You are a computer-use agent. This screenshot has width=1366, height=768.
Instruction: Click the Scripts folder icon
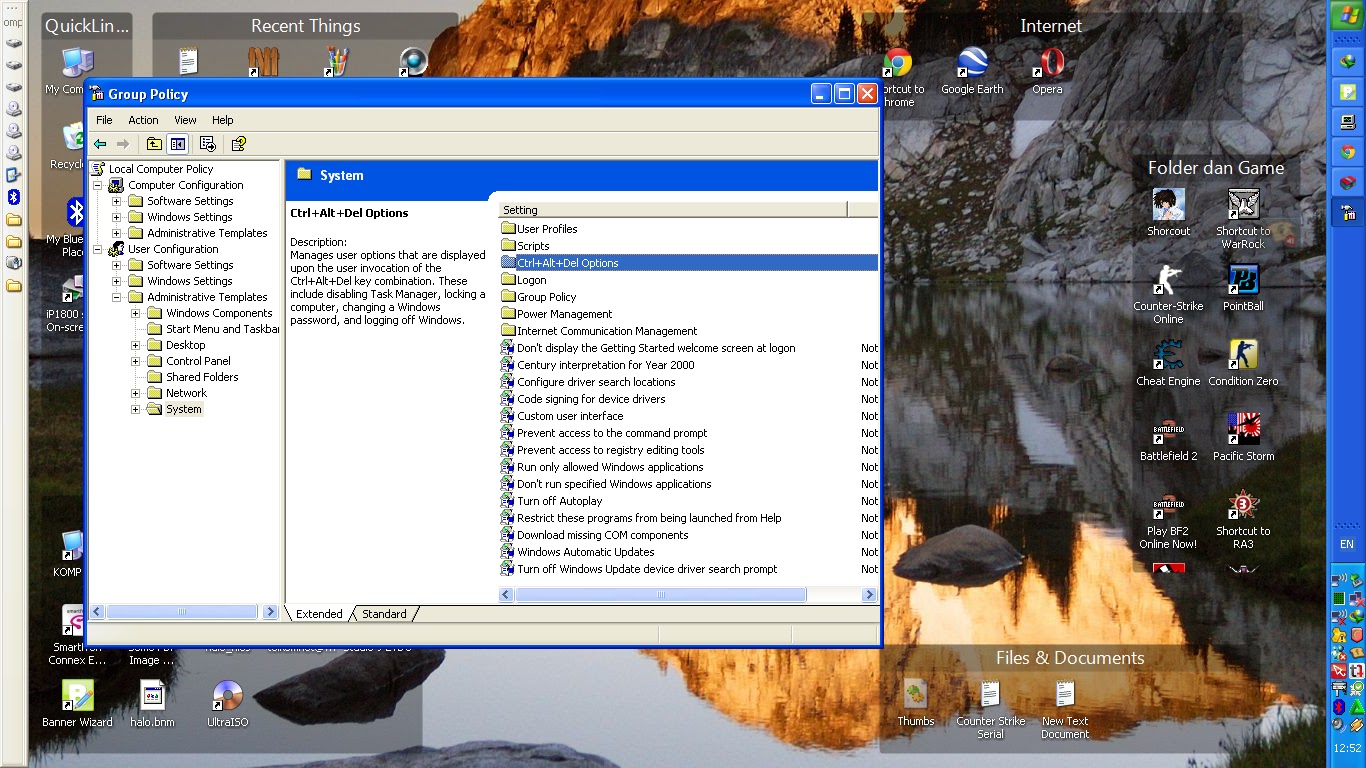tap(507, 246)
